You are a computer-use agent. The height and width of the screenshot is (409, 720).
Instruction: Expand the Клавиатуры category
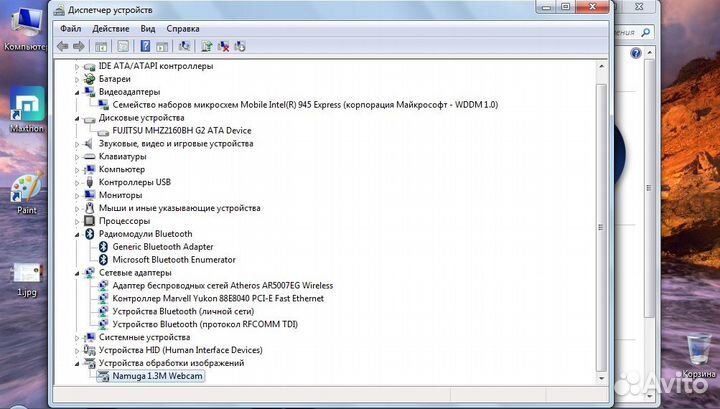pyautogui.click(x=77, y=157)
